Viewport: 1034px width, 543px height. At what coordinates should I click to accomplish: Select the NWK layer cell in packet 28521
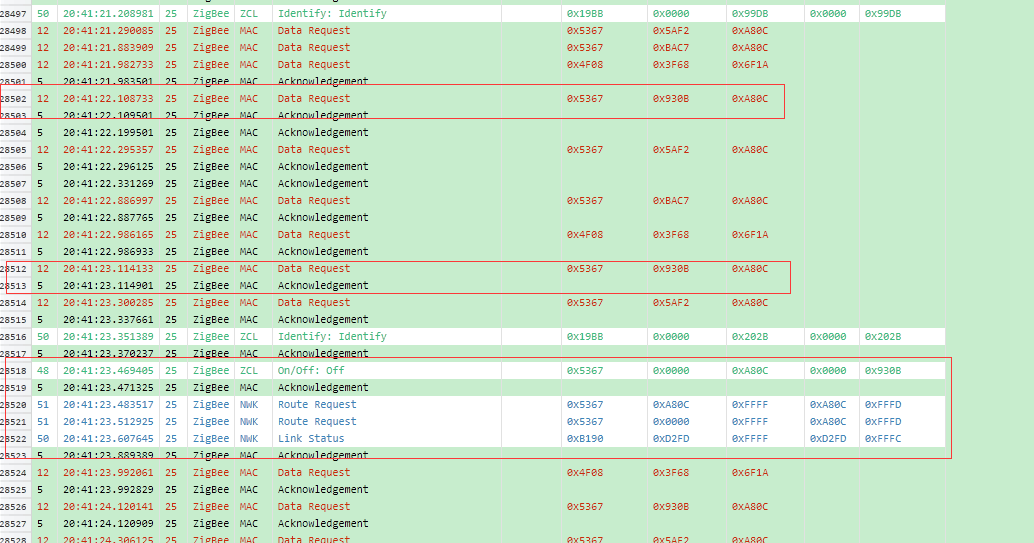tap(249, 422)
